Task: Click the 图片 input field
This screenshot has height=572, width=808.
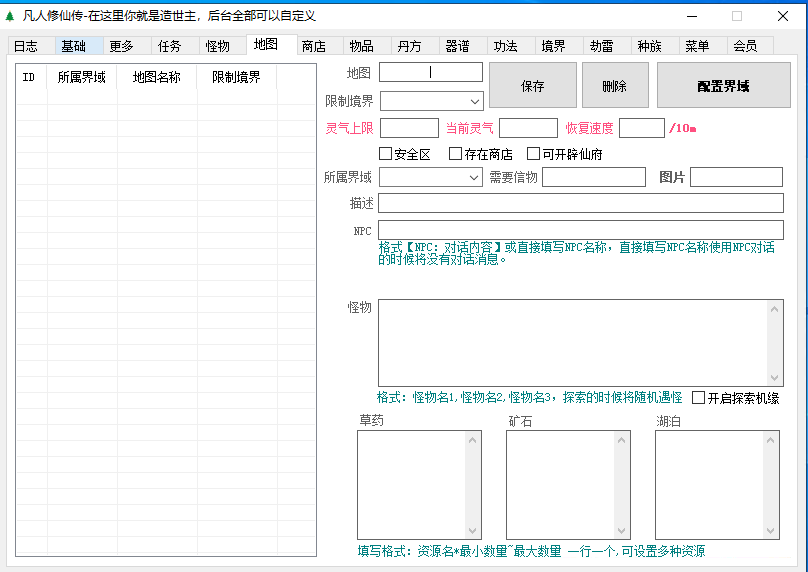Action: pos(736,177)
